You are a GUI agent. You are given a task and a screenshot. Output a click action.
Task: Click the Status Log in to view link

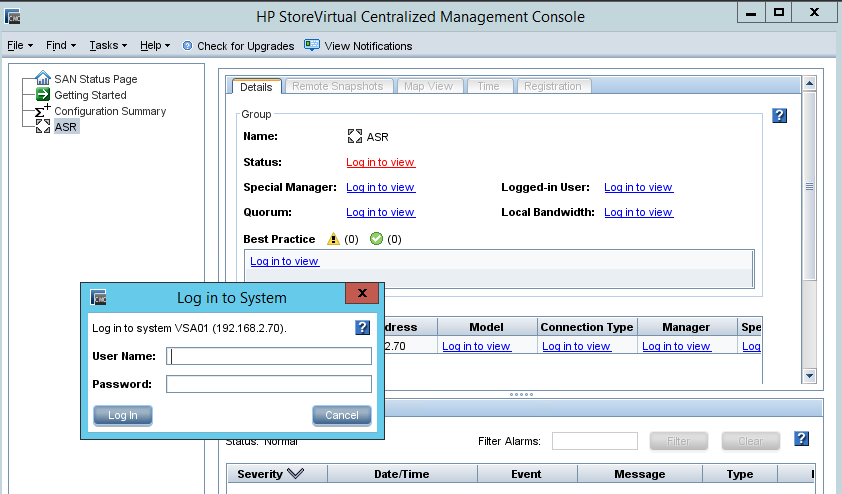[x=380, y=162]
